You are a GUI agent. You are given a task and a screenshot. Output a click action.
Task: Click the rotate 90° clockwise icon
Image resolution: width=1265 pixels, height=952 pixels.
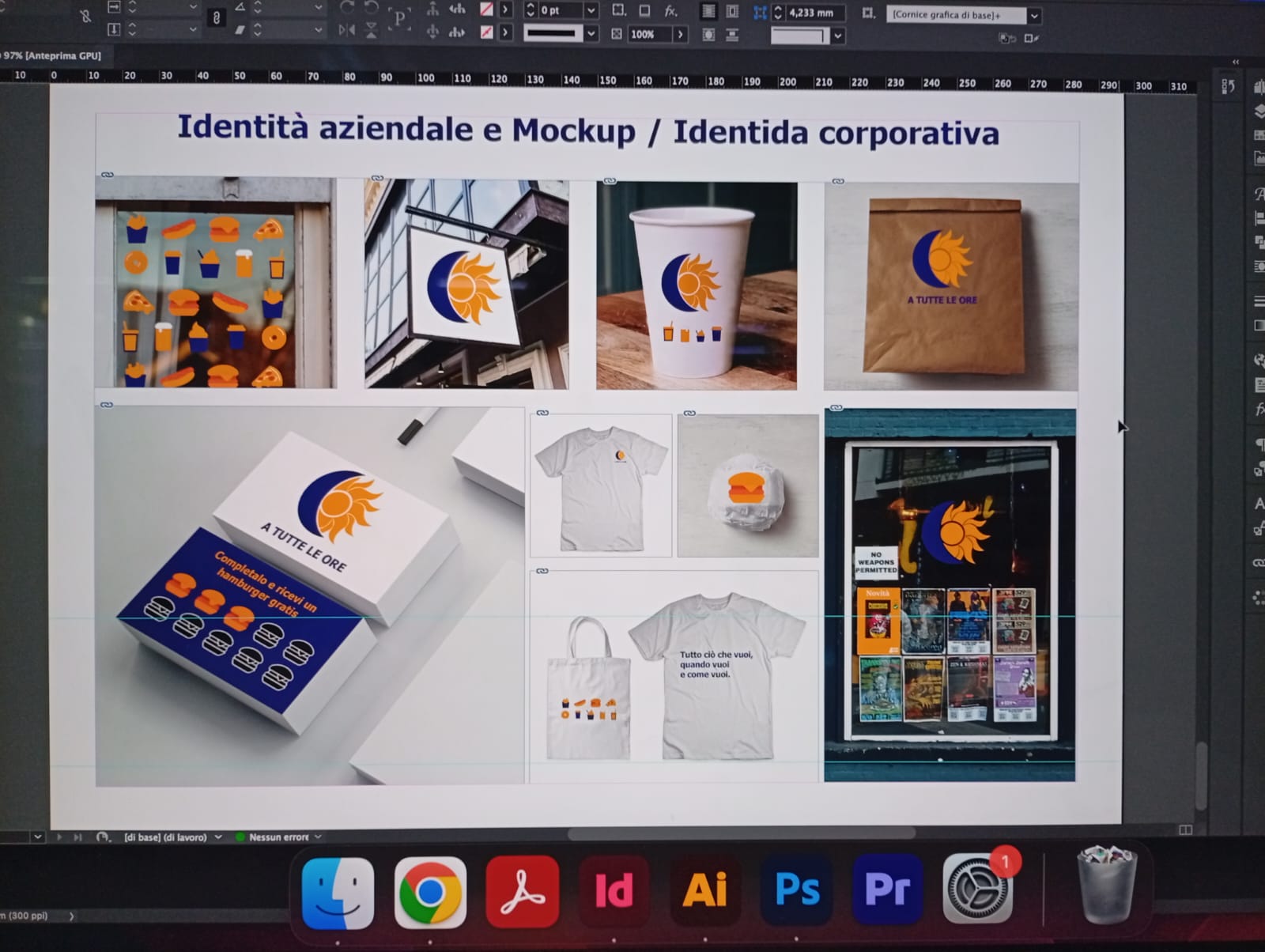tap(346, 9)
